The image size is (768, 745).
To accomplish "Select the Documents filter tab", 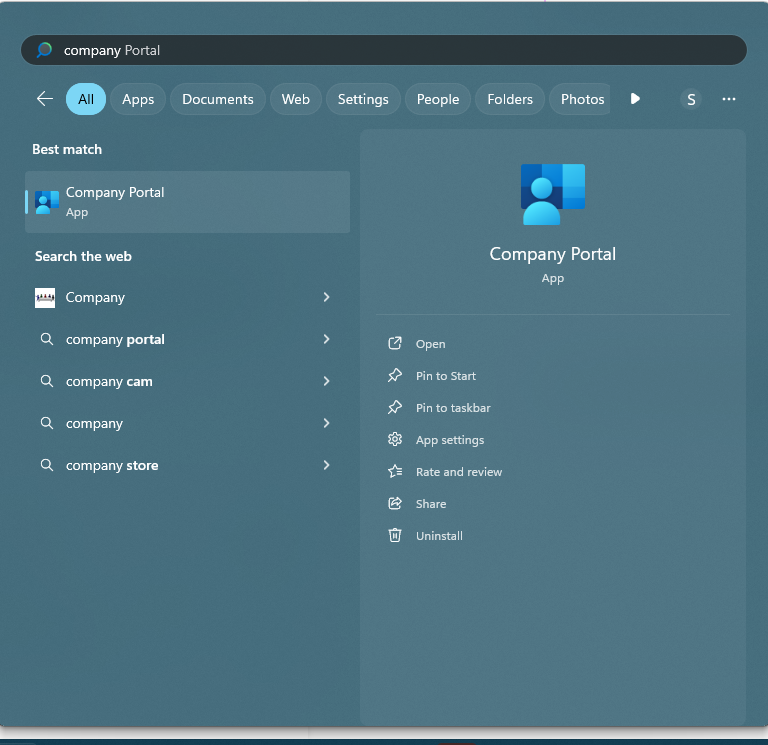I will (217, 99).
